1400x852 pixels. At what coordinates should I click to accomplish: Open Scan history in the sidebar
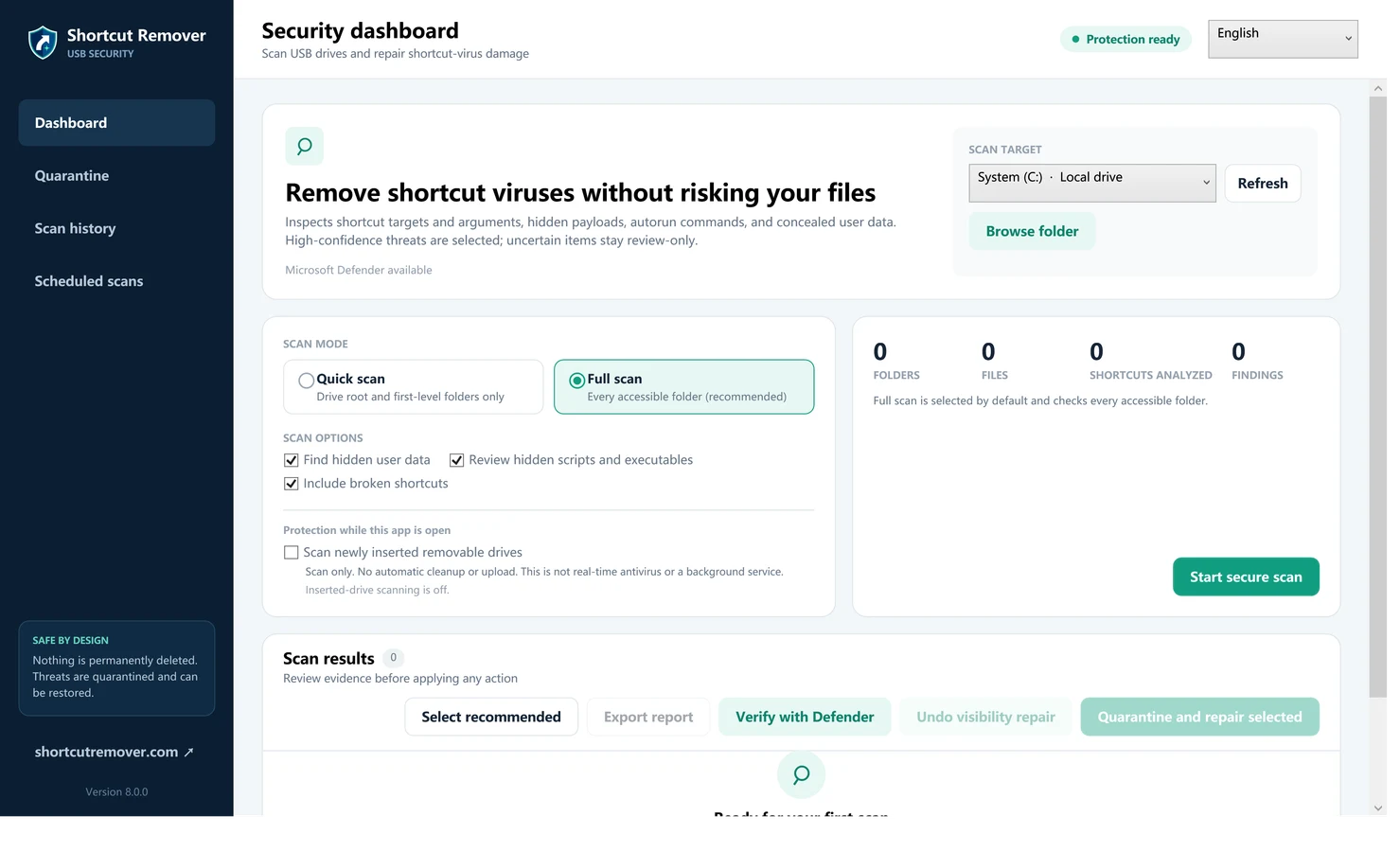pos(116,229)
